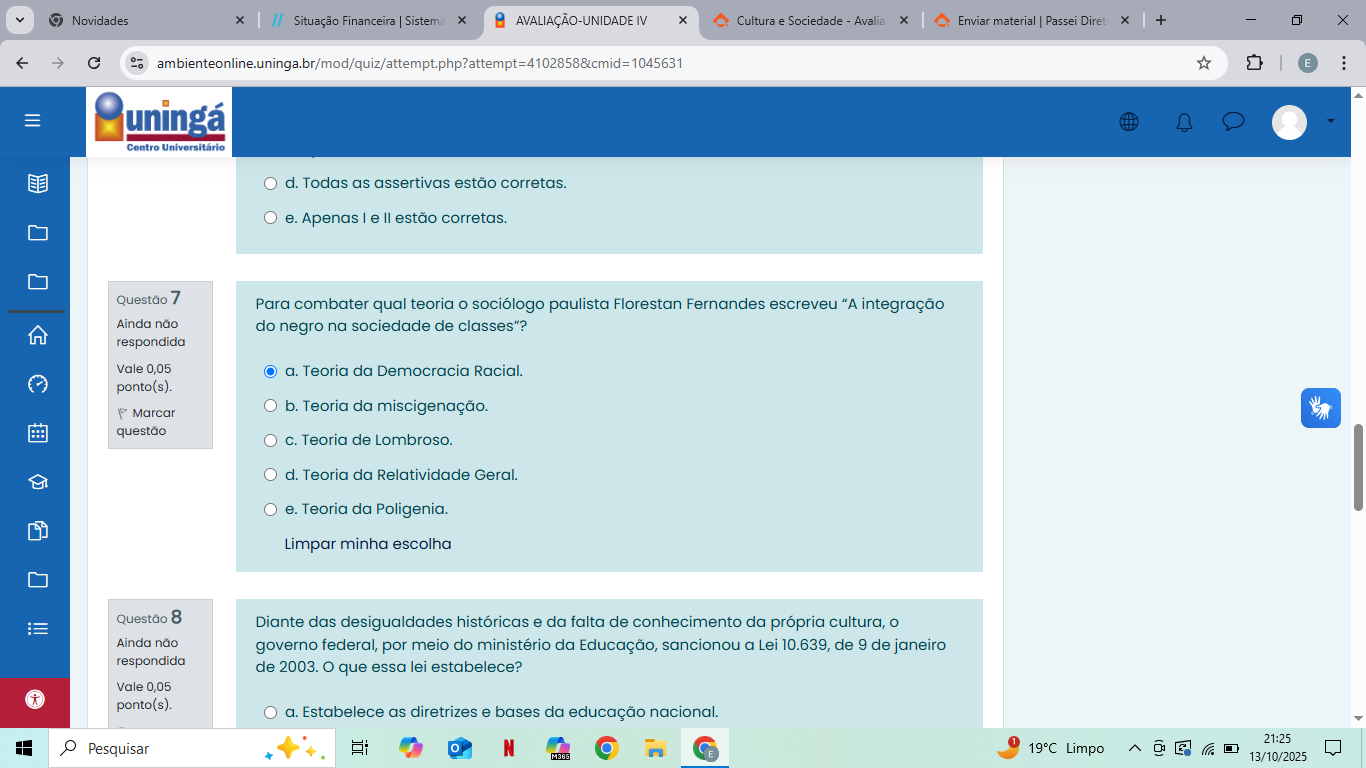Image resolution: width=1366 pixels, height=768 pixels.
Task: Switch to Cultura e Sociedade tab
Action: tap(810, 20)
